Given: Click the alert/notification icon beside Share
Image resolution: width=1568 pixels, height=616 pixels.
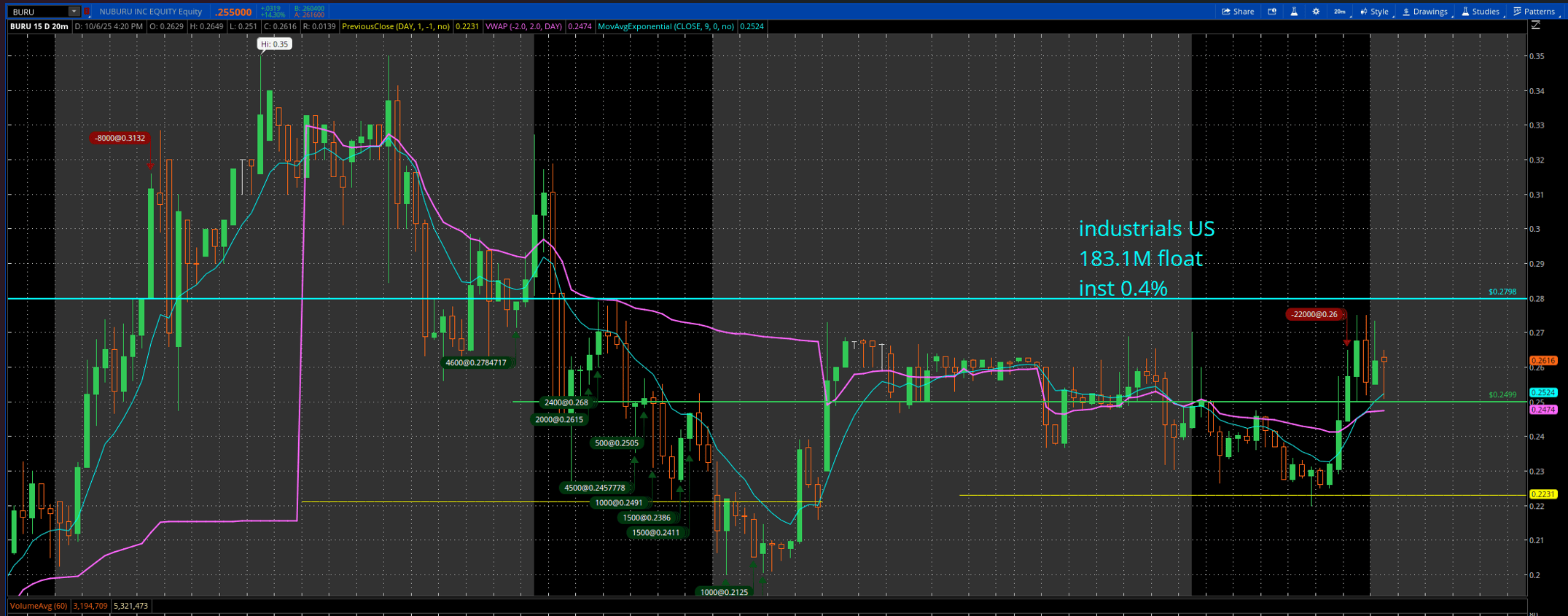Looking at the screenshot, I should point(1272,12).
